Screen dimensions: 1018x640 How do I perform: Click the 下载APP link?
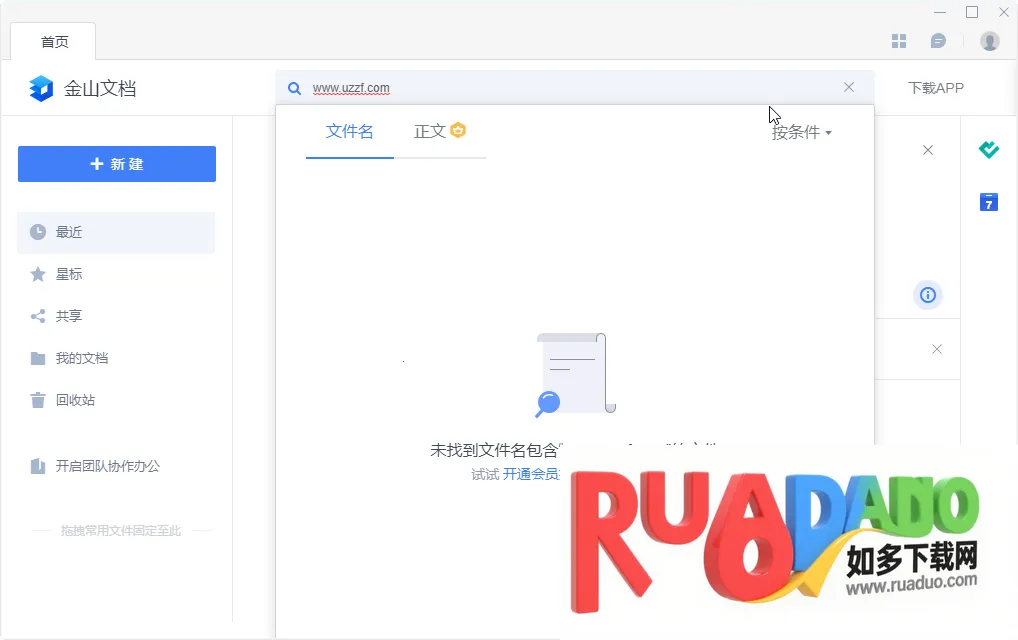tap(935, 88)
